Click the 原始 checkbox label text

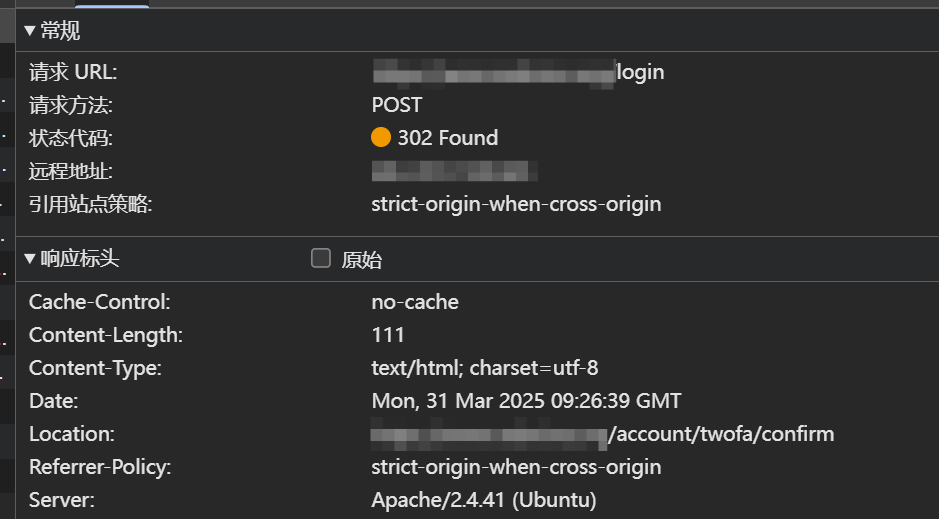click(x=362, y=260)
